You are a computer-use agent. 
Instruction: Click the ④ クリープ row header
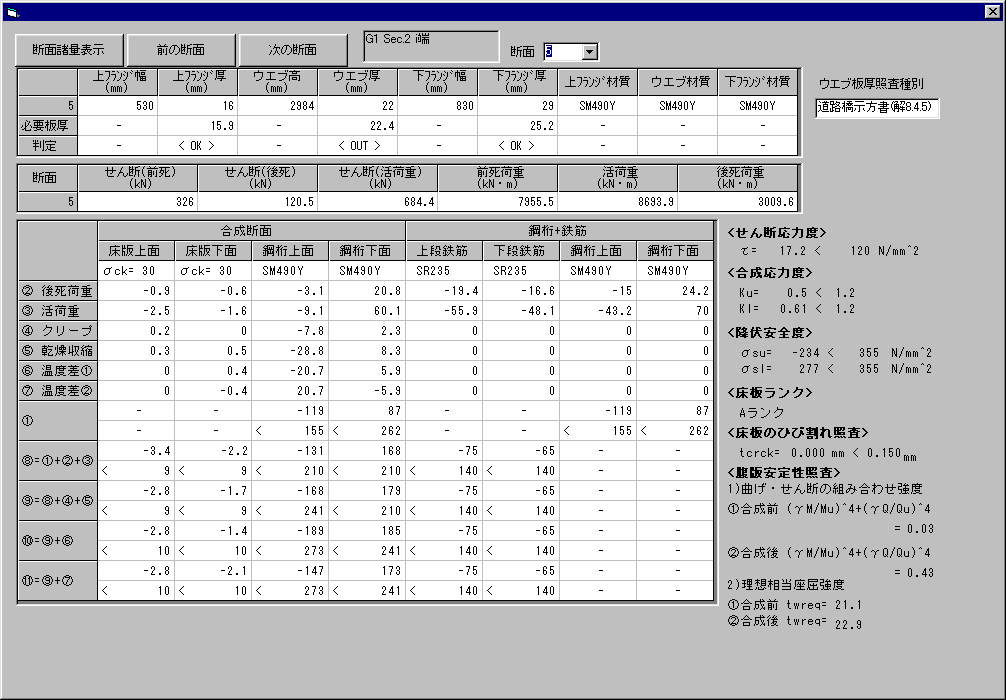click(58, 331)
